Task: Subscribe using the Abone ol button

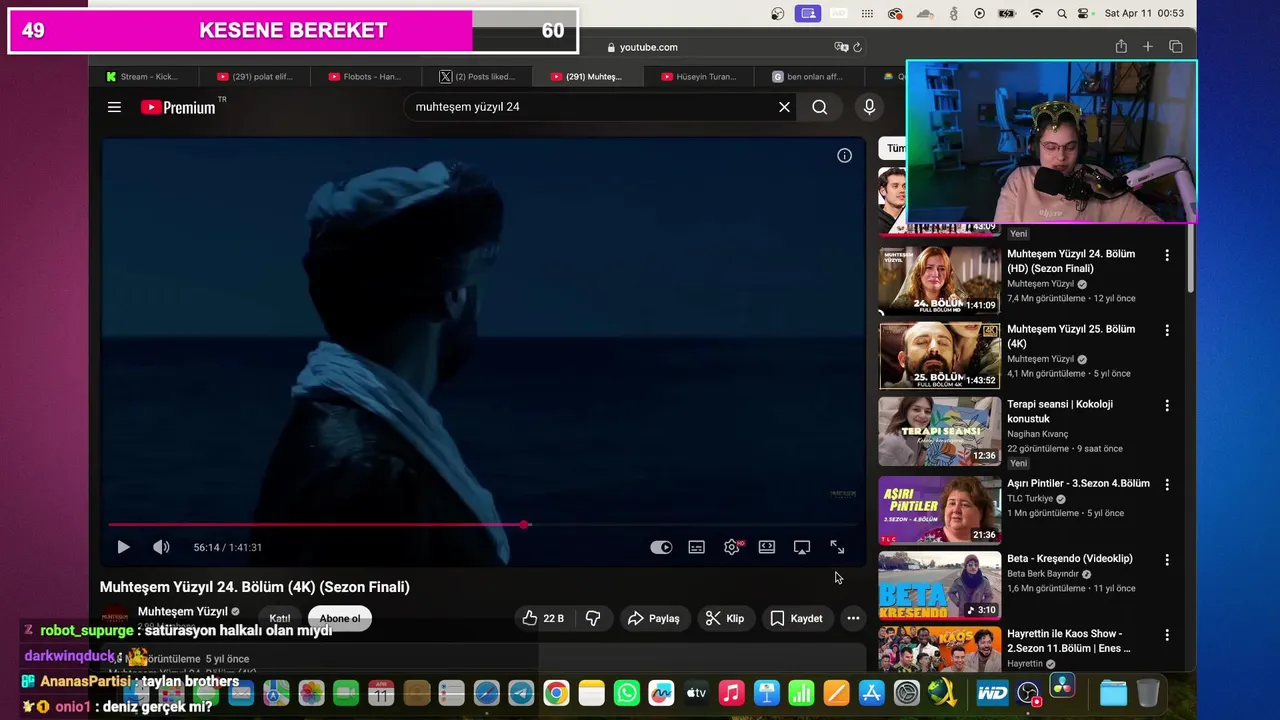Action: (340, 618)
